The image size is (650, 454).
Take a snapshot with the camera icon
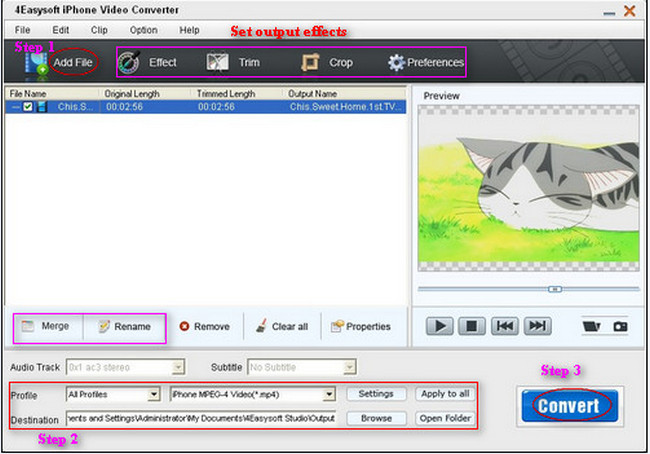point(620,327)
